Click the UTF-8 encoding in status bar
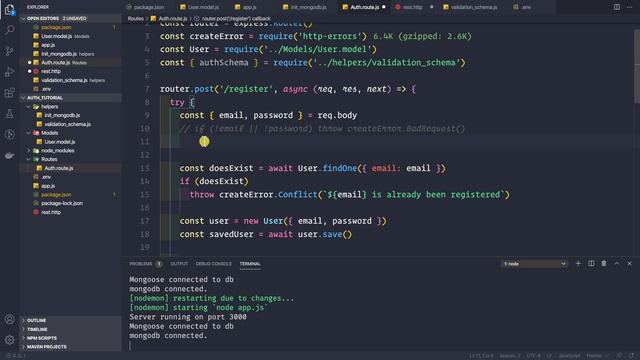640x360 pixels. tap(533, 356)
